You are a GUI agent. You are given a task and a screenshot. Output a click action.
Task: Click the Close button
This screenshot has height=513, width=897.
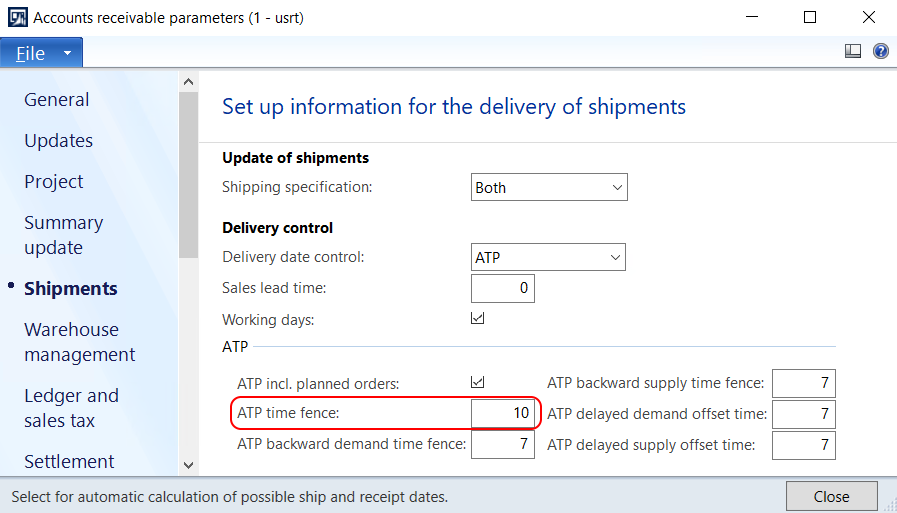pyautogui.click(x=831, y=496)
